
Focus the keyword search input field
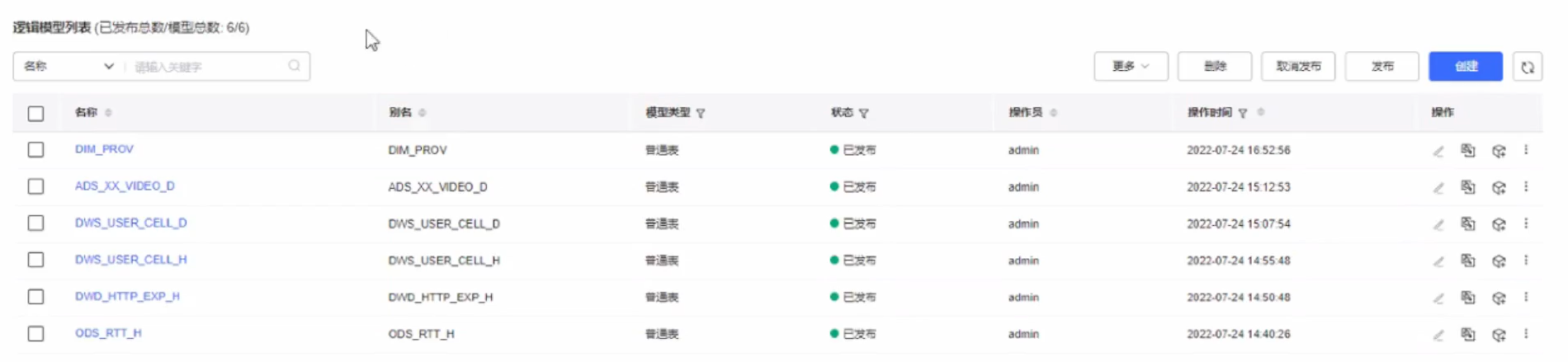(208, 67)
